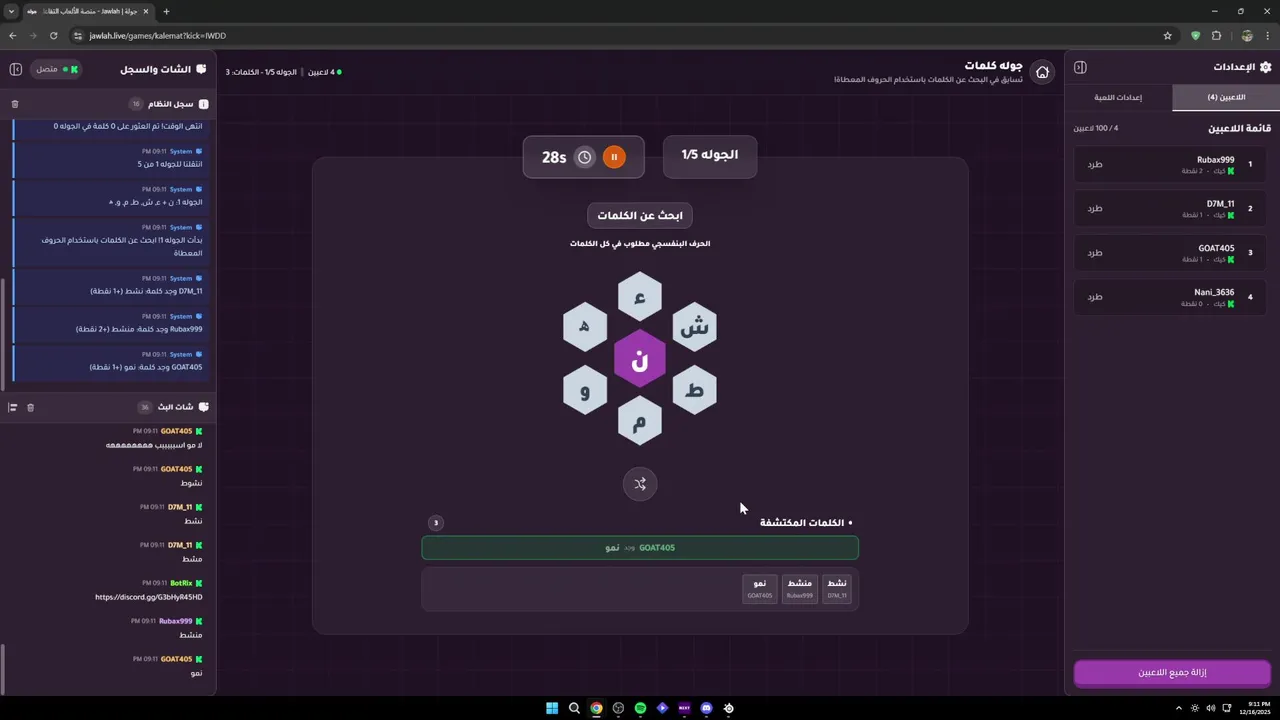Viewport: 1280px width, 720px height.
Task: Click player row Rubax999 name
Action: [x=1215, y=160]
